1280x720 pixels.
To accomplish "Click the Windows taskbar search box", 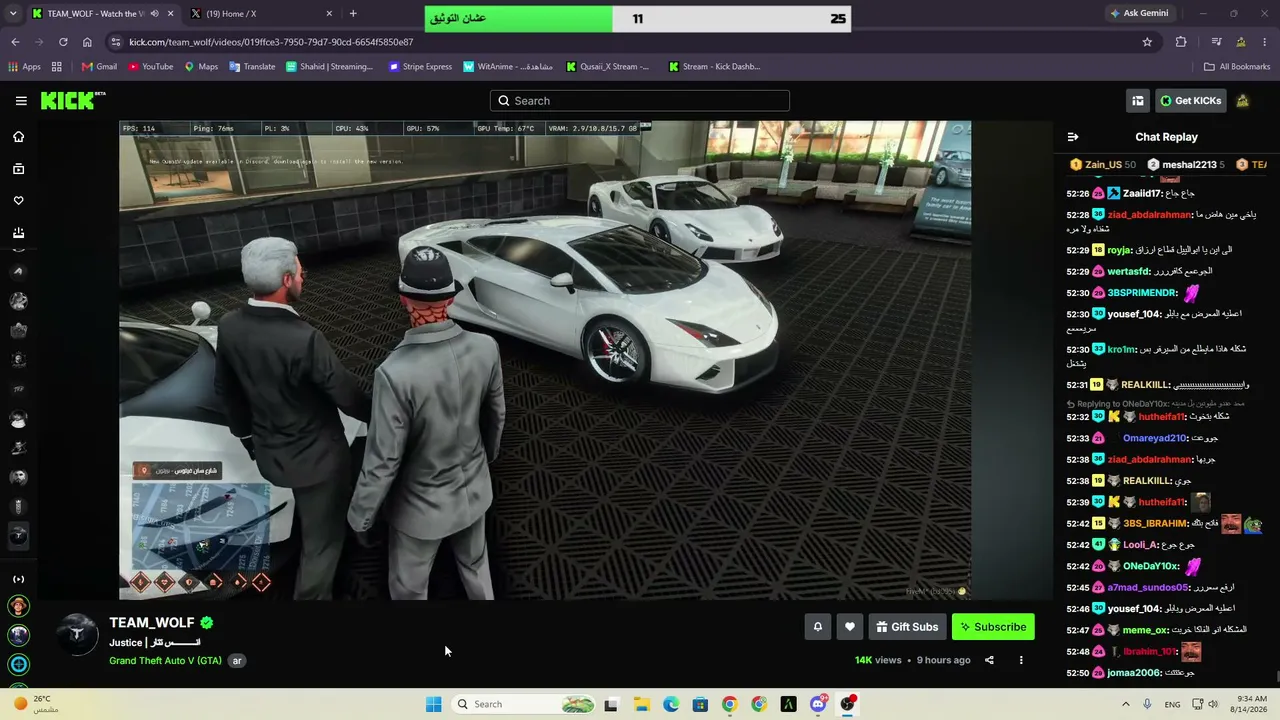I will coord(523,704).
